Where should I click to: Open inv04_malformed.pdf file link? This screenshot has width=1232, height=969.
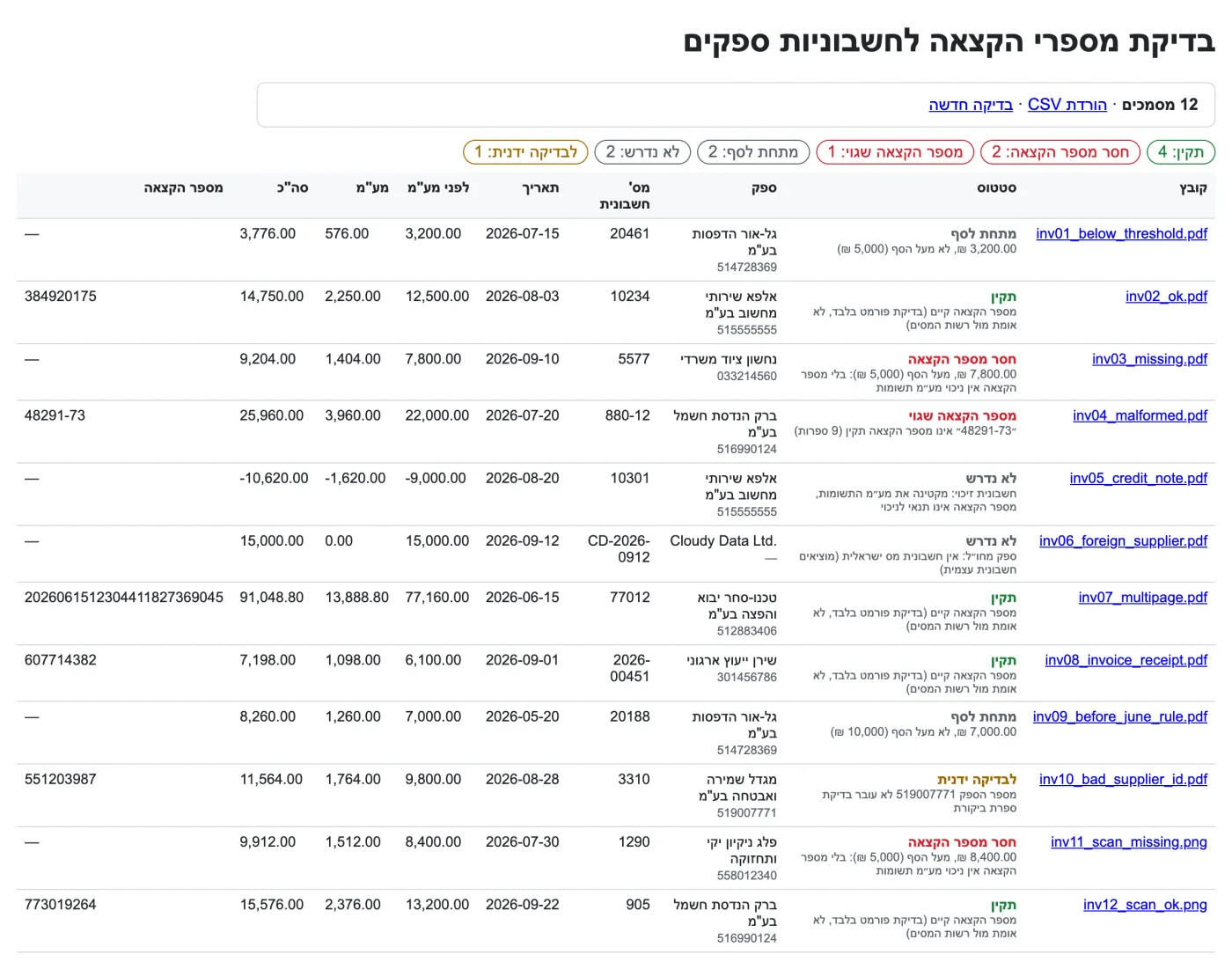tap(1140, 415)
